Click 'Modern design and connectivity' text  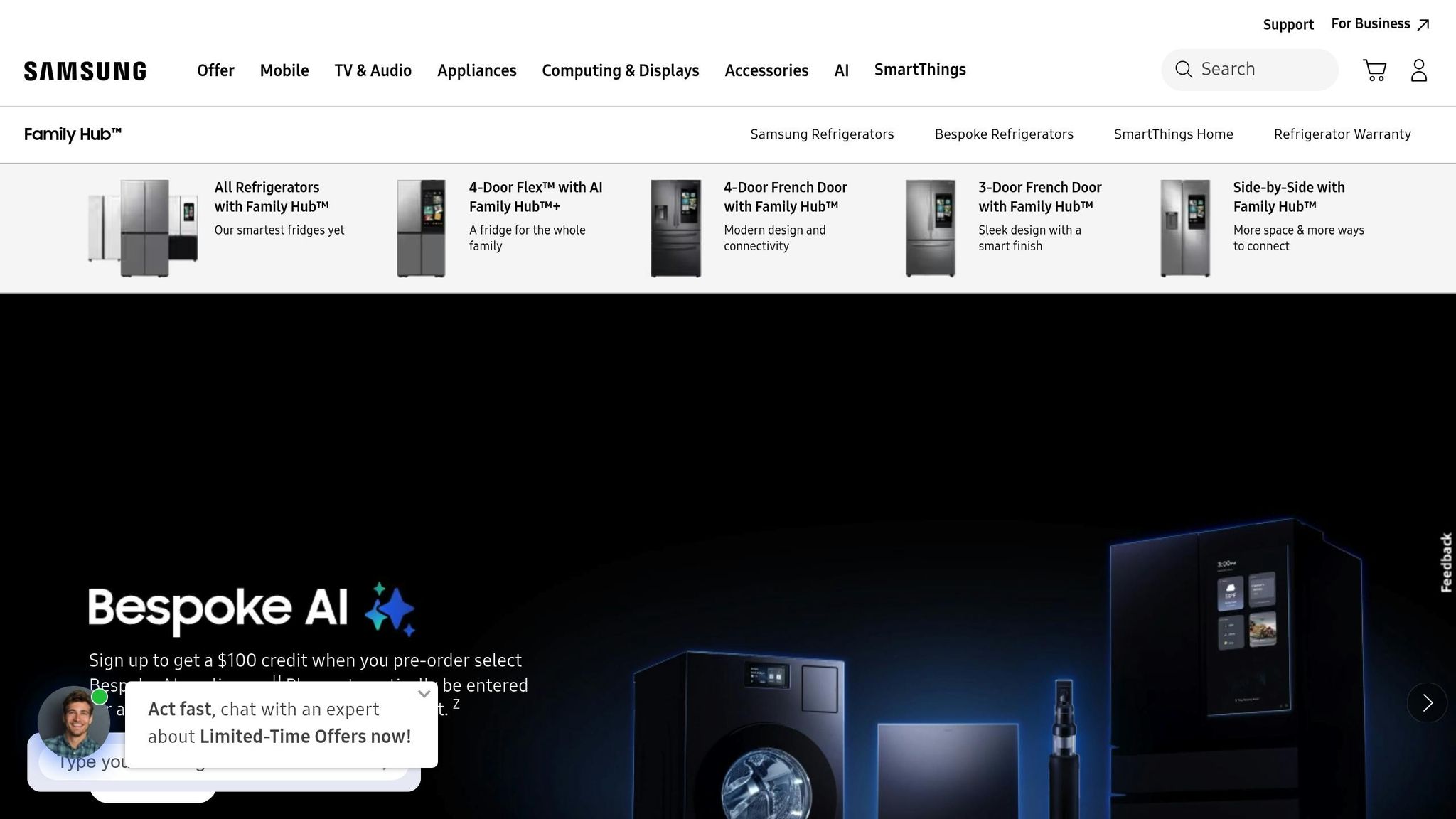click(775, 238)
